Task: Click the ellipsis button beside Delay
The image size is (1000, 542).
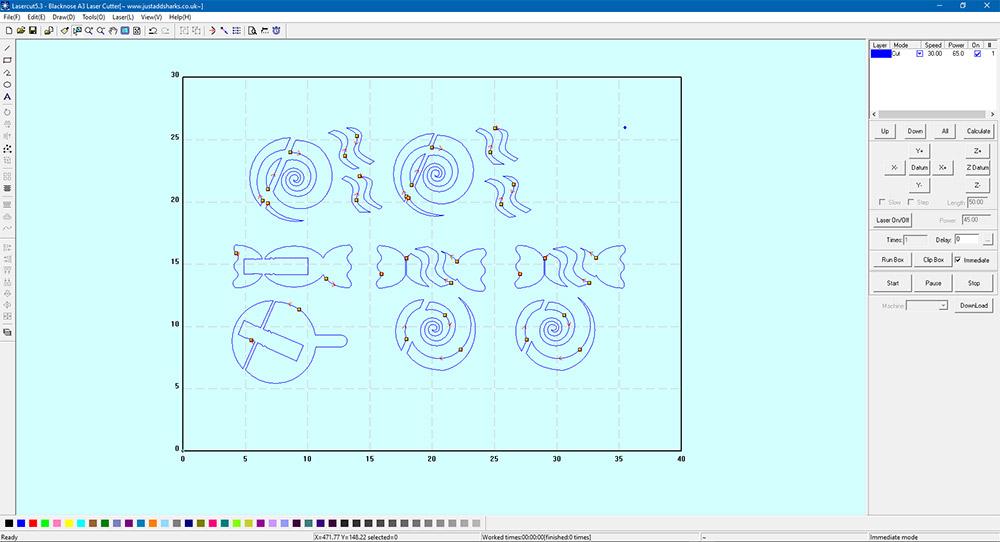Action: [987, 240]
